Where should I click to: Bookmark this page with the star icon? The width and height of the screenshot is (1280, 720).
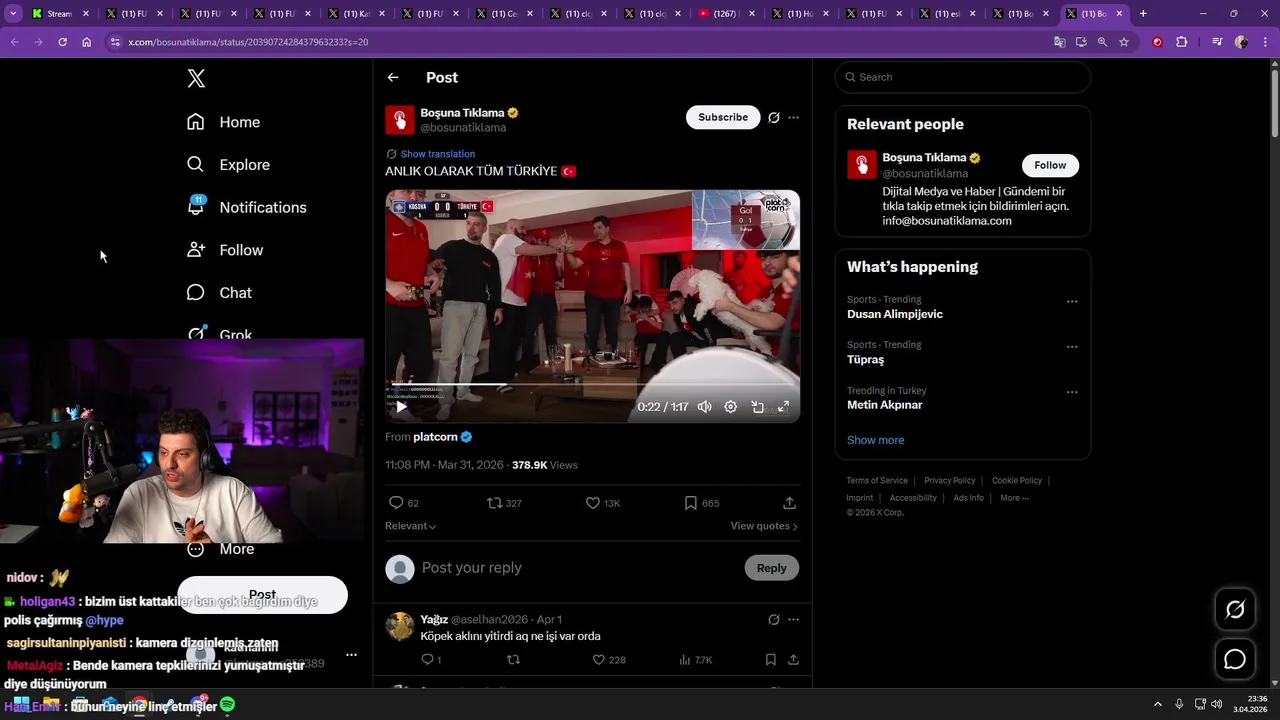[x=1124, y=42]
